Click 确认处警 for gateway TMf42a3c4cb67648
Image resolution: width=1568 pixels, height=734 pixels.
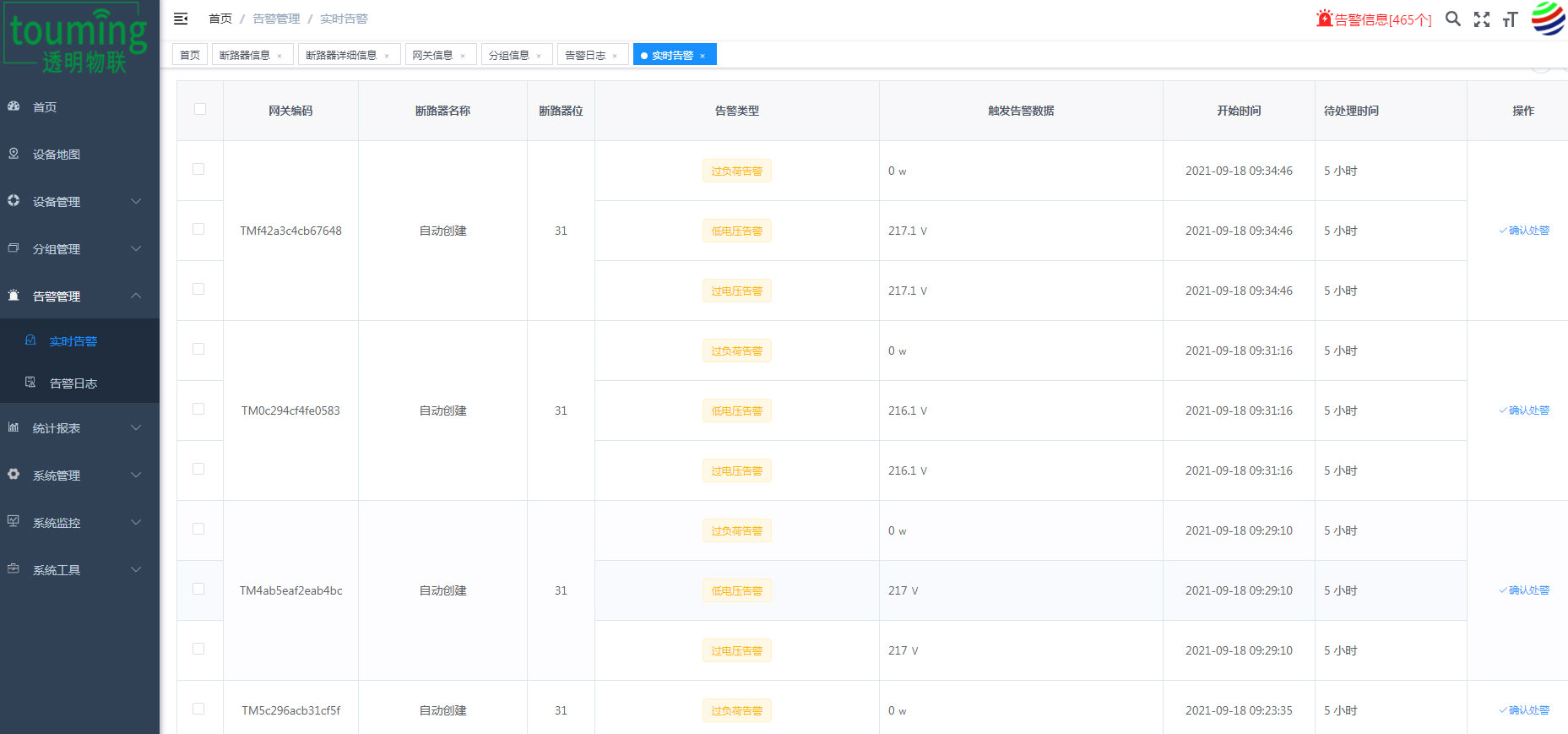click(1524, 231)
